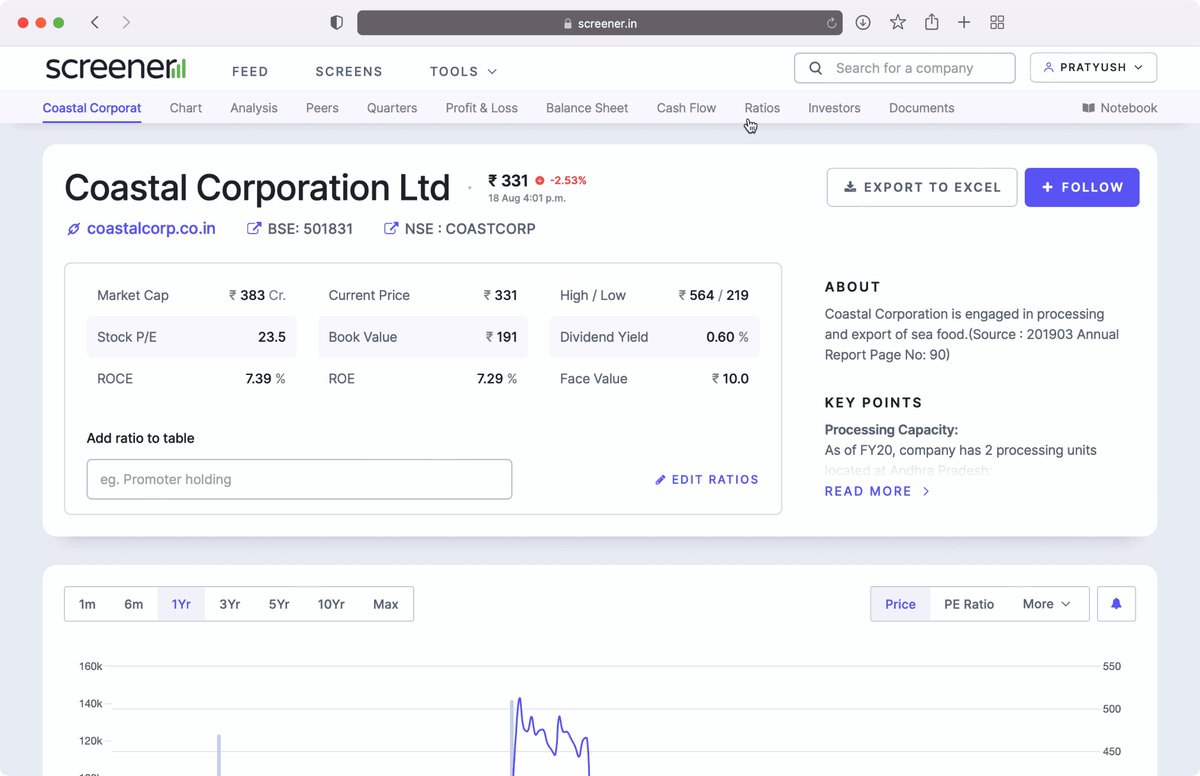The width and height of the screenshot is (1200, 776).
Task: Open BSE: 501831 link
Action: tap(310, 229)
